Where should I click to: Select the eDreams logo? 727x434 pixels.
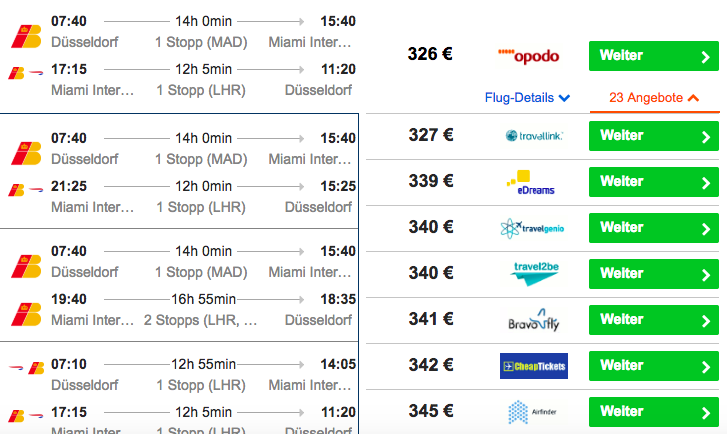point(531,183)
